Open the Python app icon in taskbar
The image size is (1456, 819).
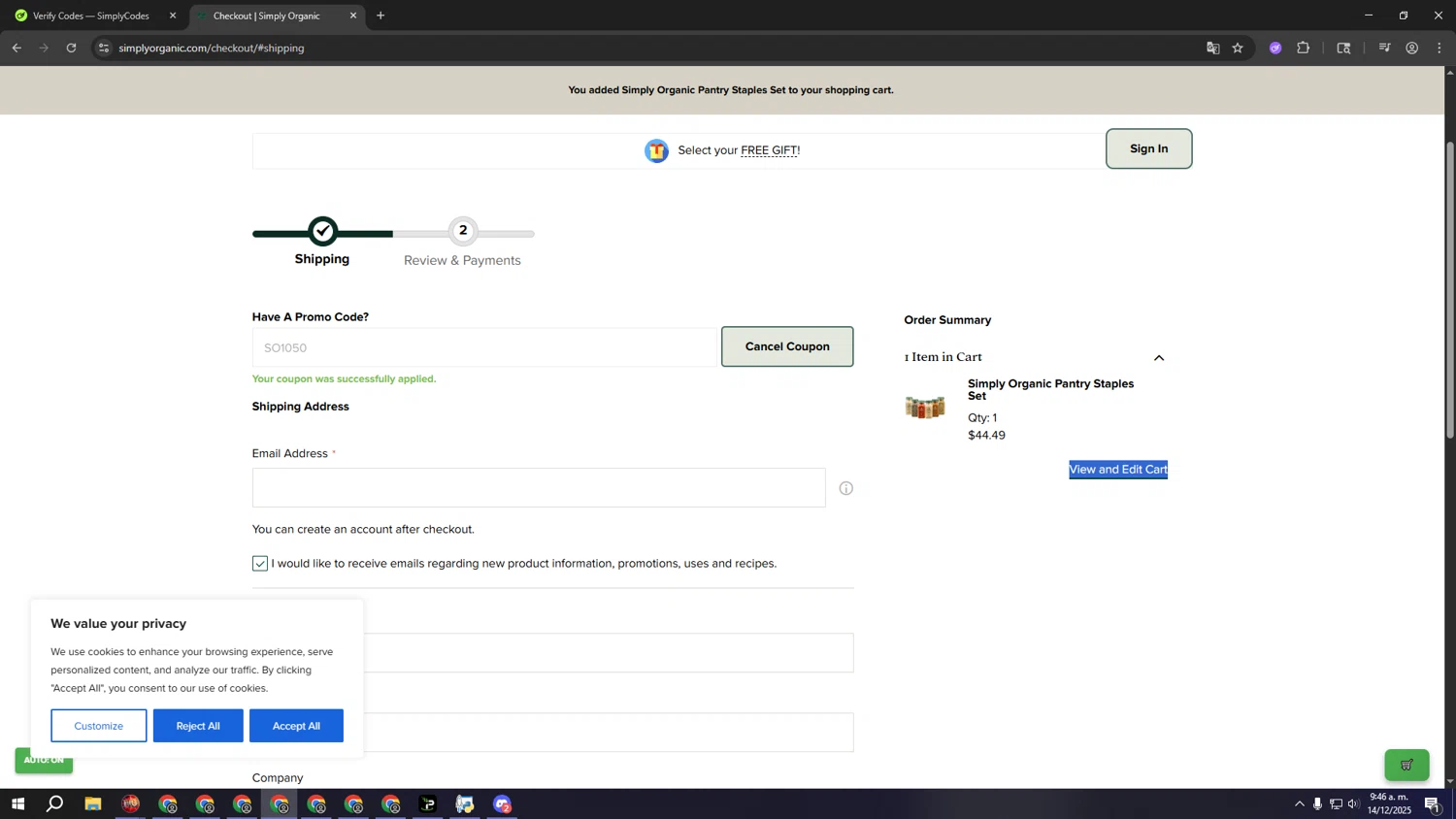pyautogui.click(x=465, y=804)
